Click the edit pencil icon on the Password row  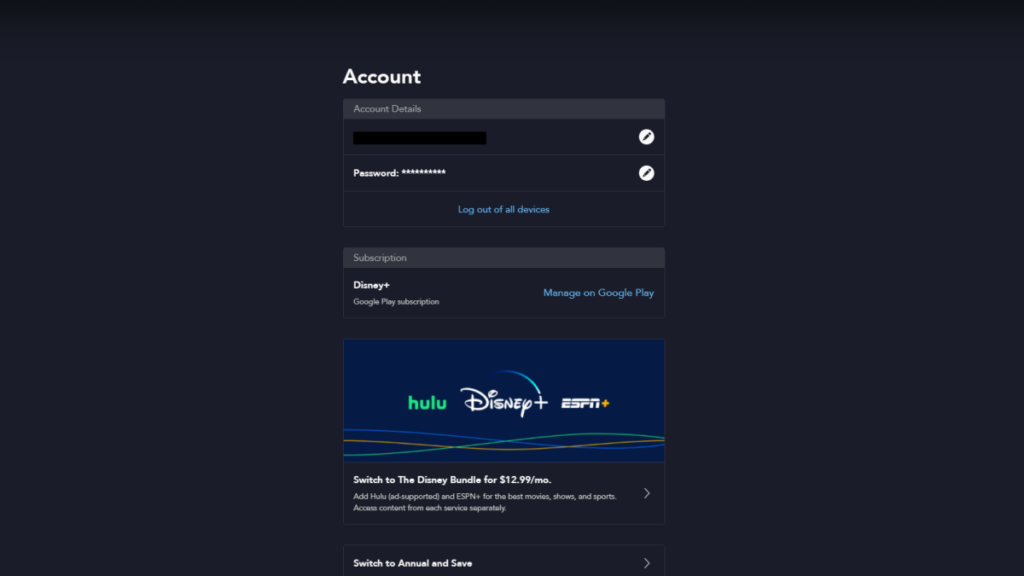pyautogui.click(x=646, y=173)
